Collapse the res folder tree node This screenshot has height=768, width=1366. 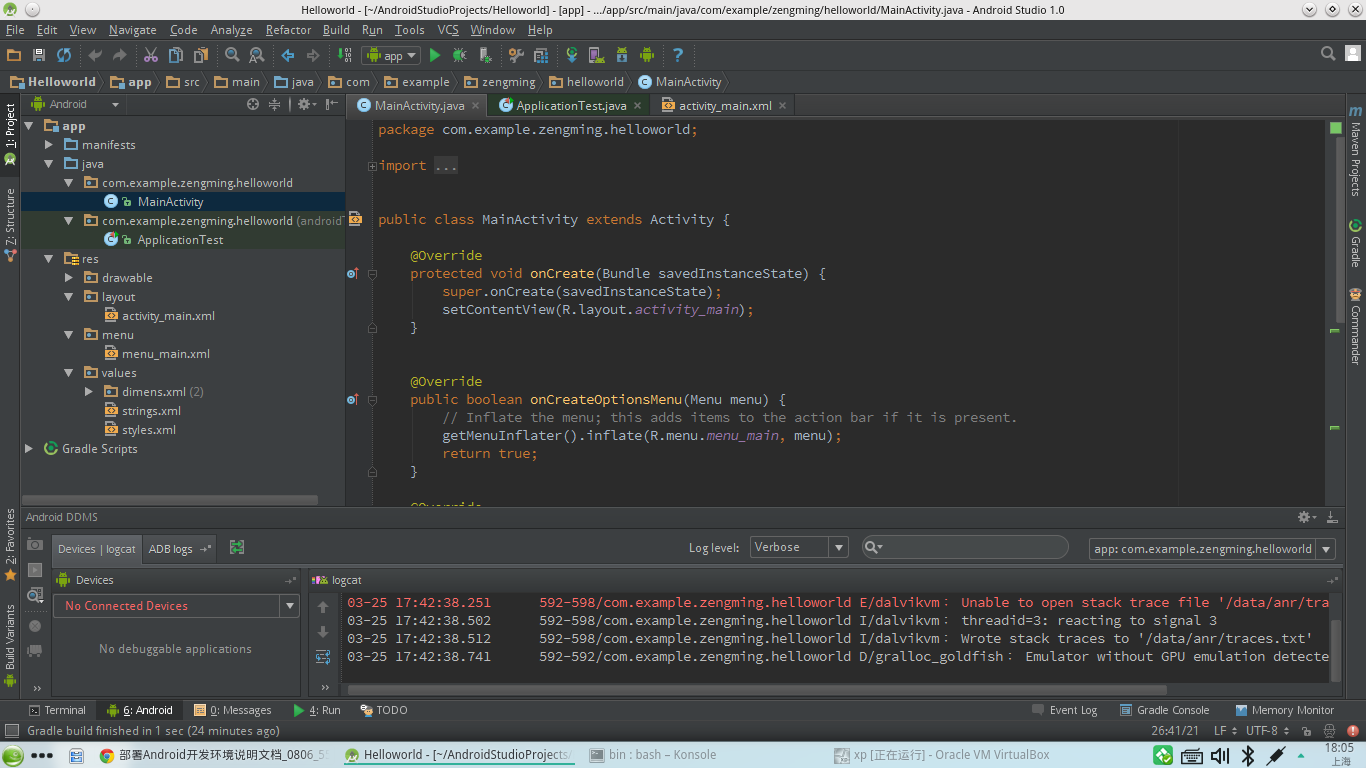coord(49,259)
